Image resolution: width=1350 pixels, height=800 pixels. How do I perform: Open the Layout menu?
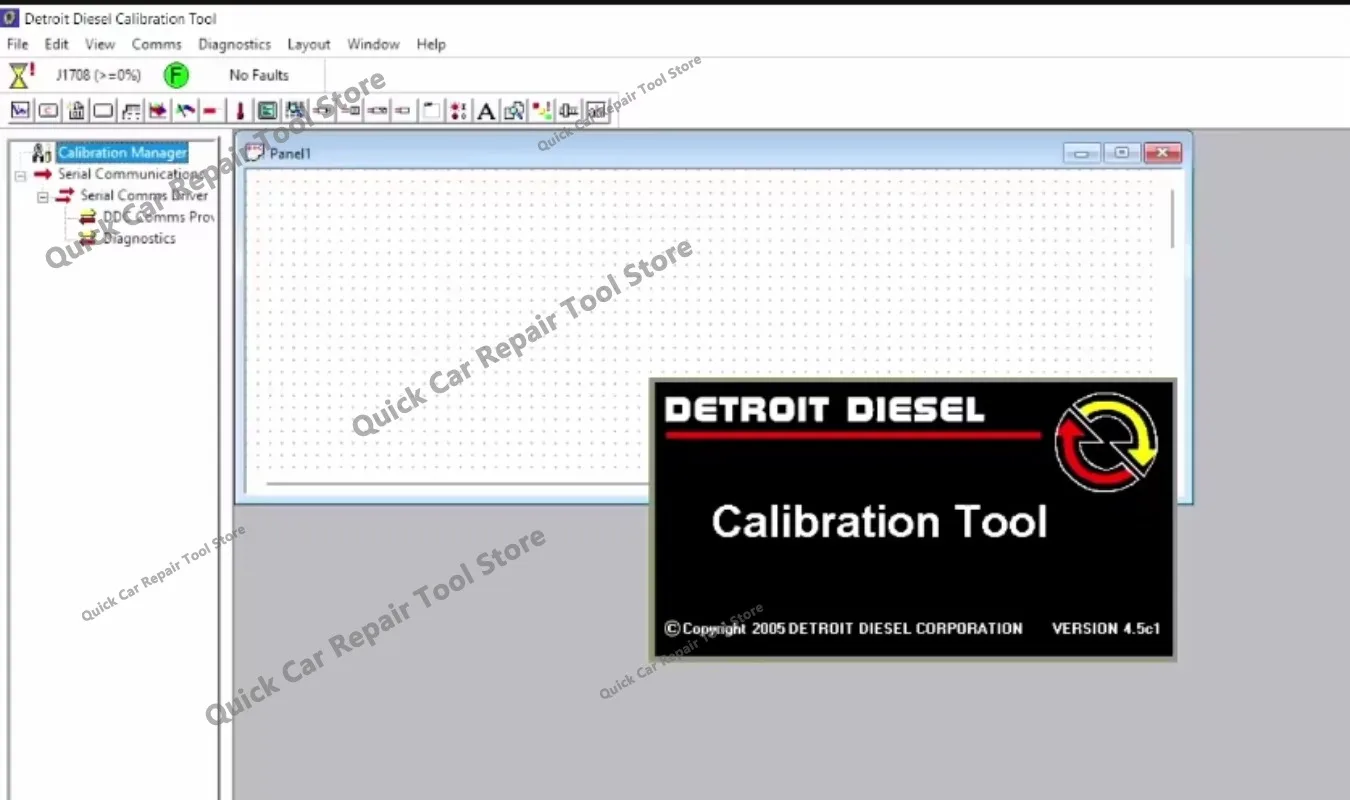pos(308,44)
